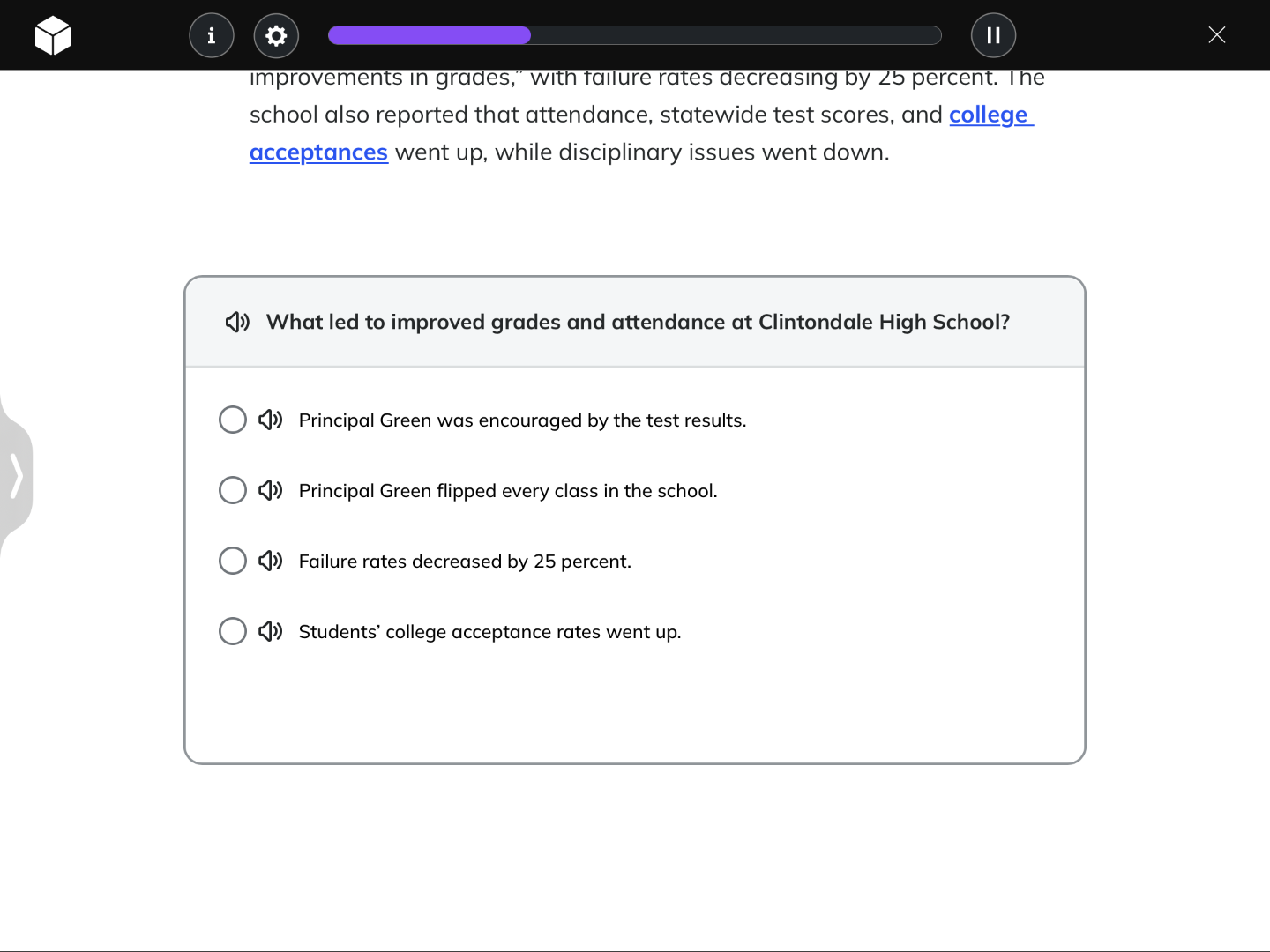Play audio for the Principal Green answer

point(271,420)
